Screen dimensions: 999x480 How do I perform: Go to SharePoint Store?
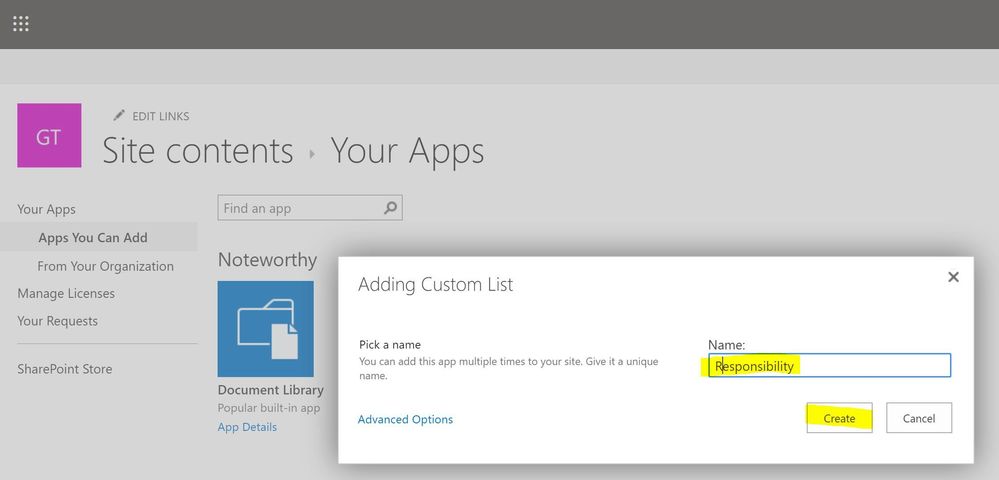(x=64, y=368)
